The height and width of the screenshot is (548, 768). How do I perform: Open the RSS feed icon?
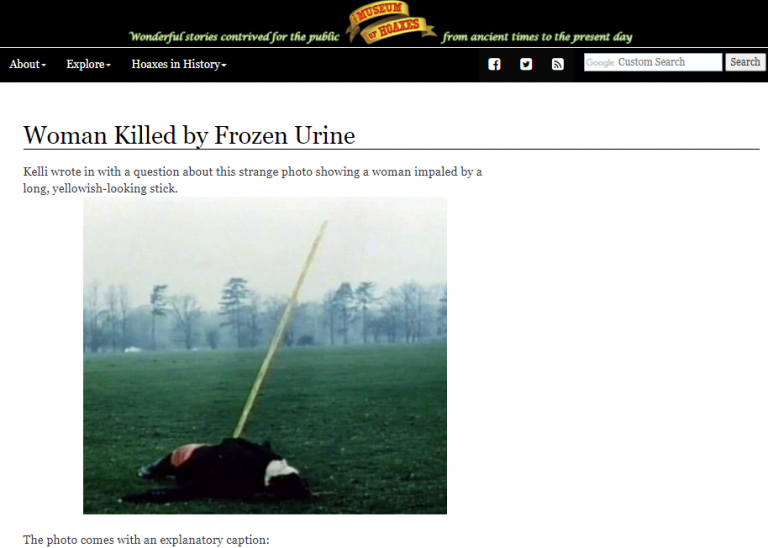557,64
